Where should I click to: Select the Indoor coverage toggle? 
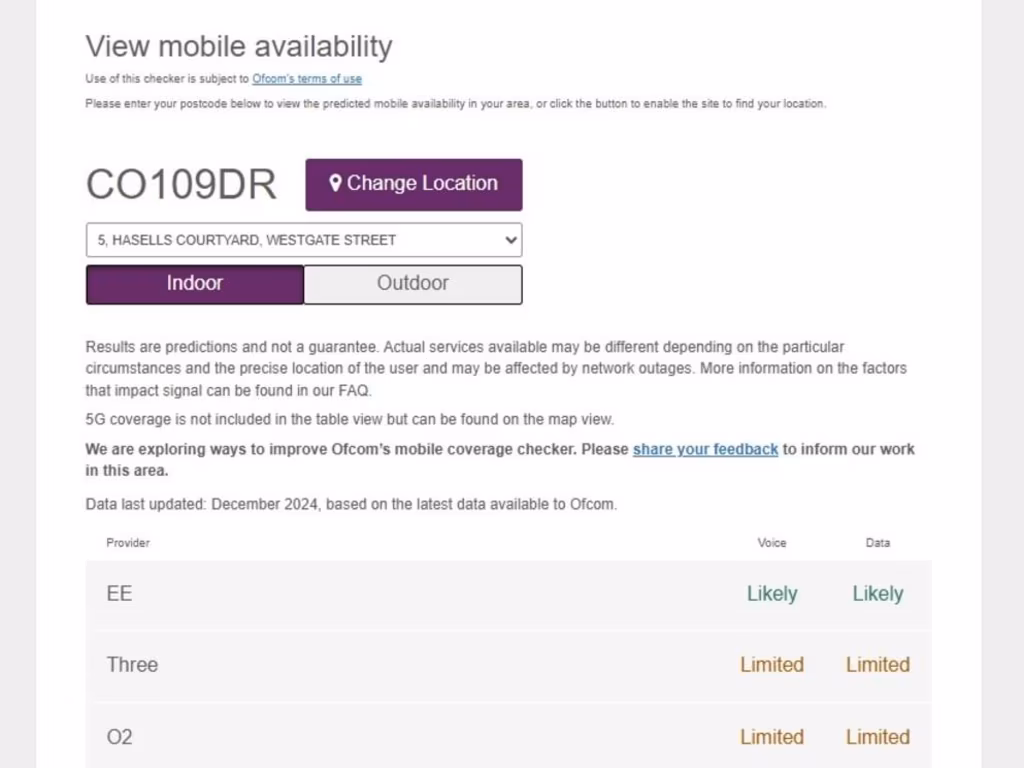[x=195, y=284]
